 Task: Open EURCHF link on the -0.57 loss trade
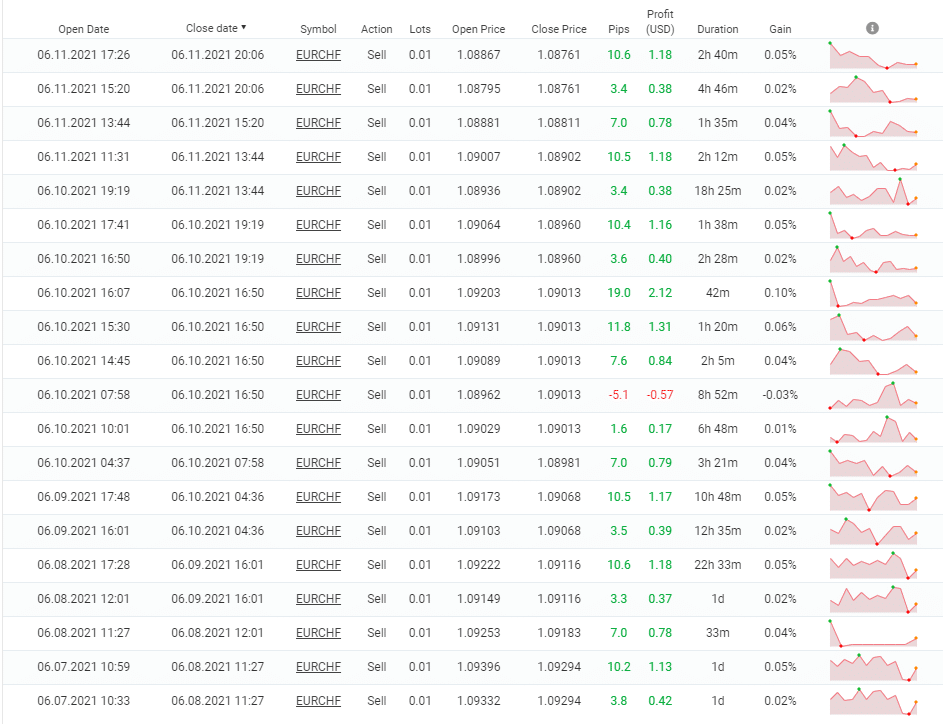[318, 395]
